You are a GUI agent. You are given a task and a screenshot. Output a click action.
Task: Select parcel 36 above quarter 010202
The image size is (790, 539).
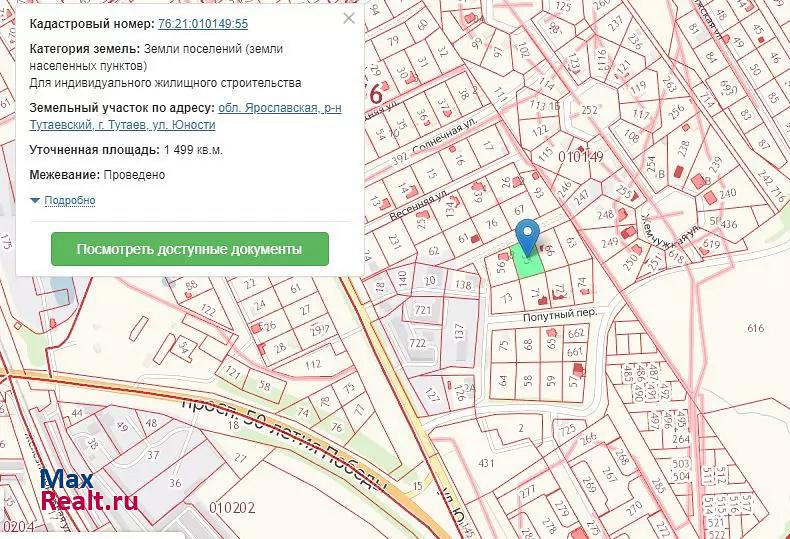coord(174,483)
